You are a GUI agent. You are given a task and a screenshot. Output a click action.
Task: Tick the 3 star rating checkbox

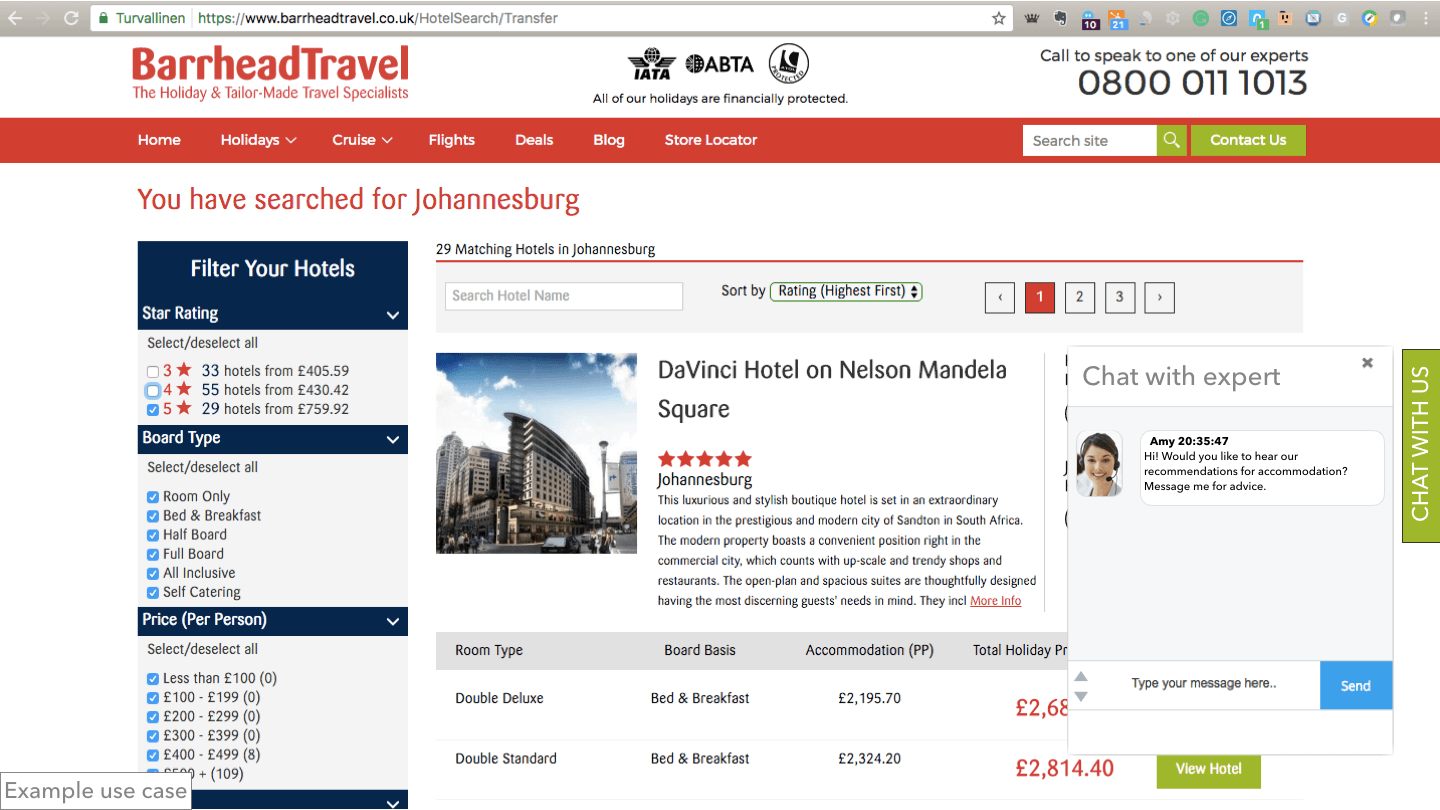click(x=153, y=371)
